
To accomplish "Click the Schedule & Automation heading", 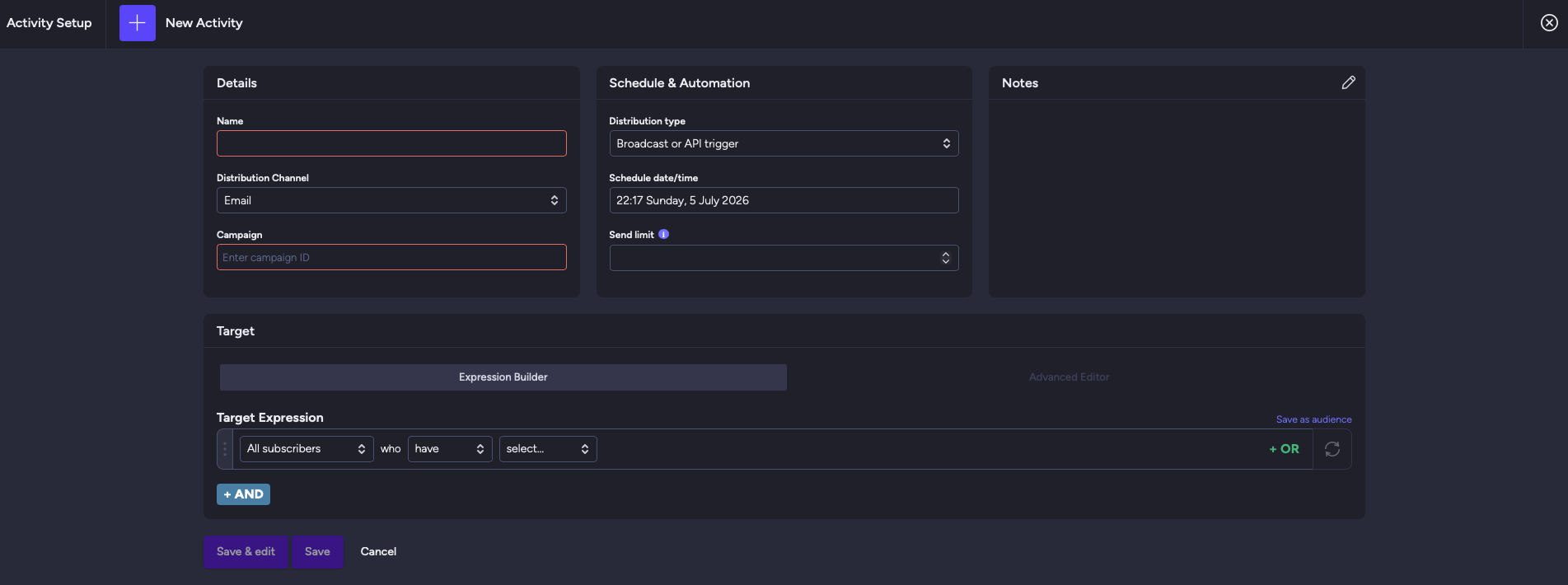I will coord(680,83).
